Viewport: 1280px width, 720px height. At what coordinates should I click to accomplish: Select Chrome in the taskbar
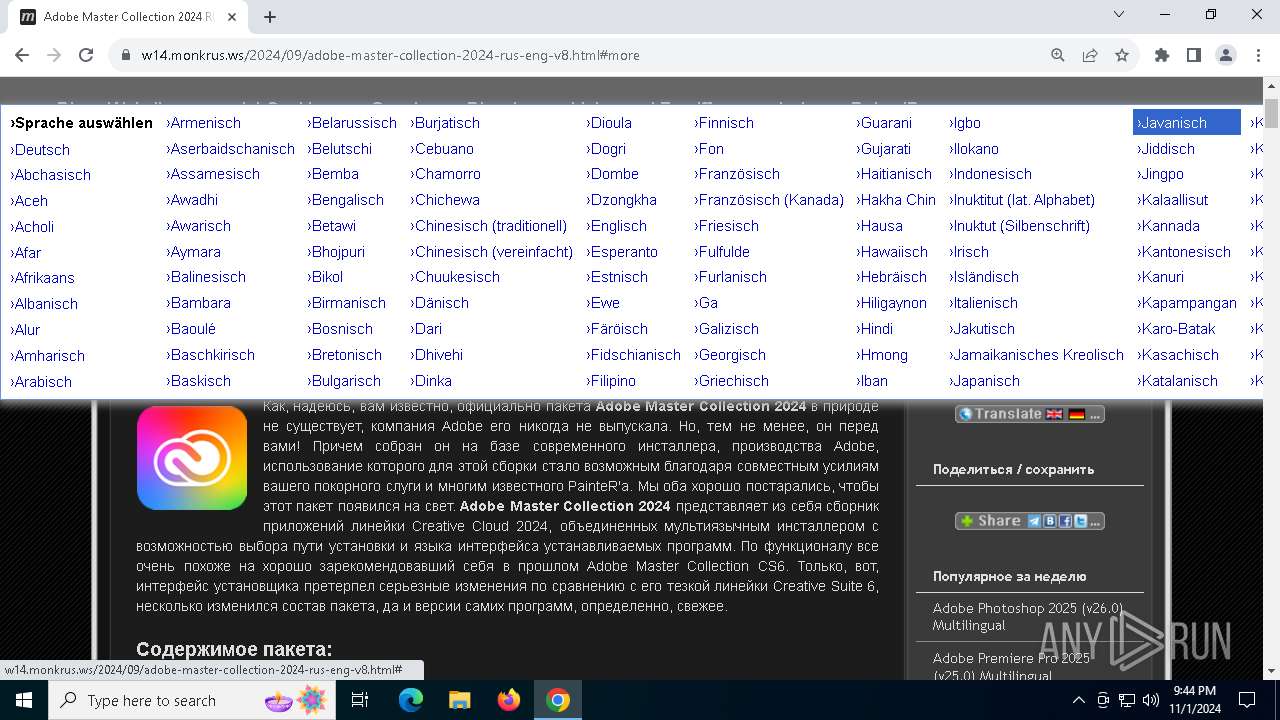[558, 700]
